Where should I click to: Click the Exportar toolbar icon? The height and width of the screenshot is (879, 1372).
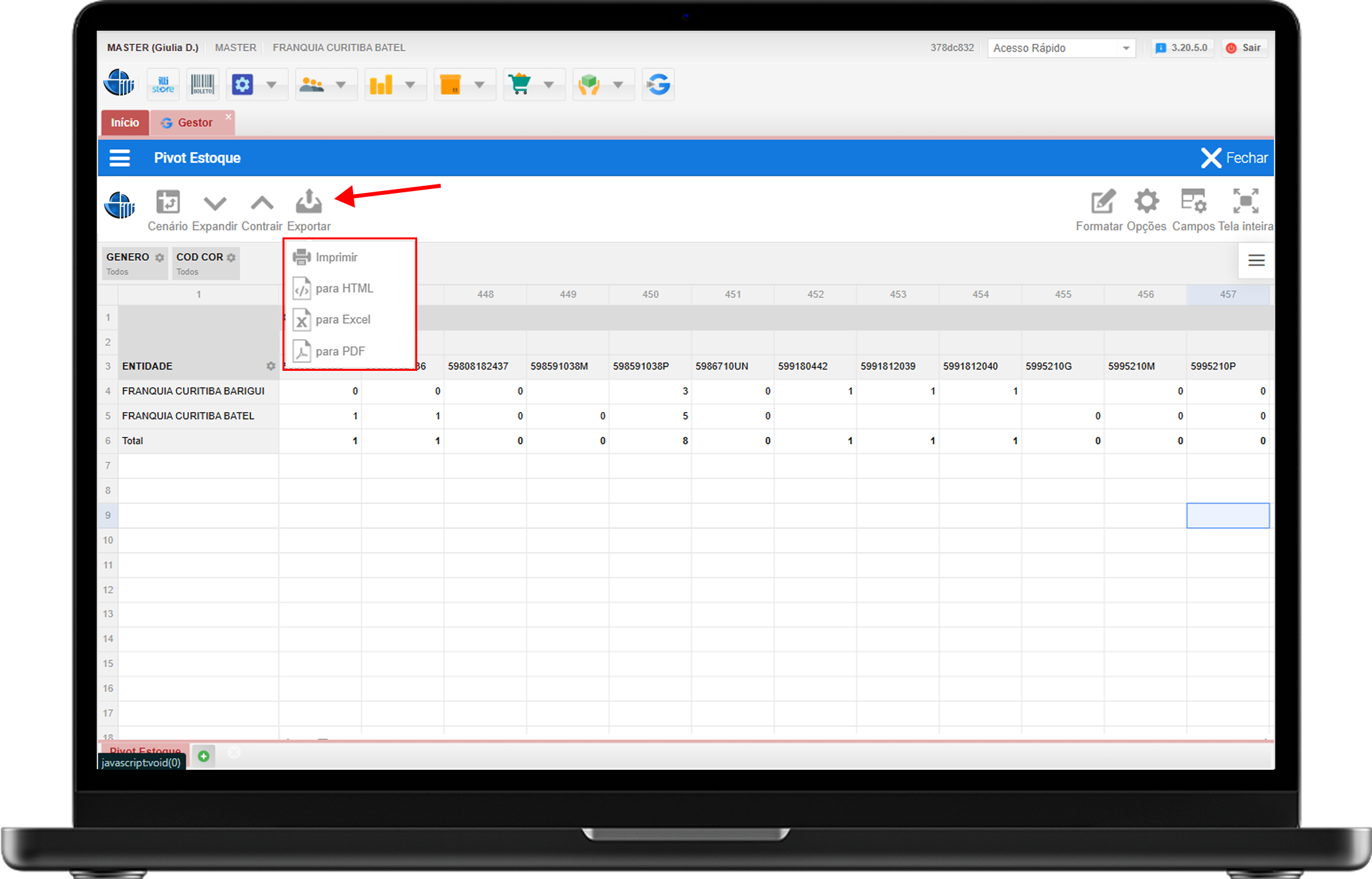pos(309,202)
